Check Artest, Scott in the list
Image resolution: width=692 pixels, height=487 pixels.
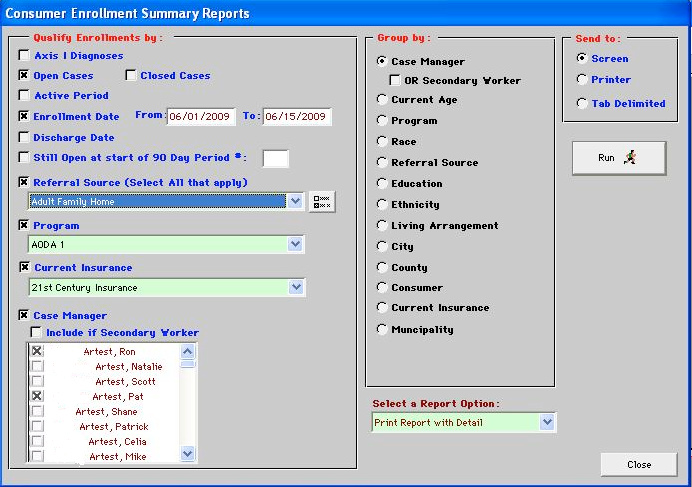[x=37, y=381]
